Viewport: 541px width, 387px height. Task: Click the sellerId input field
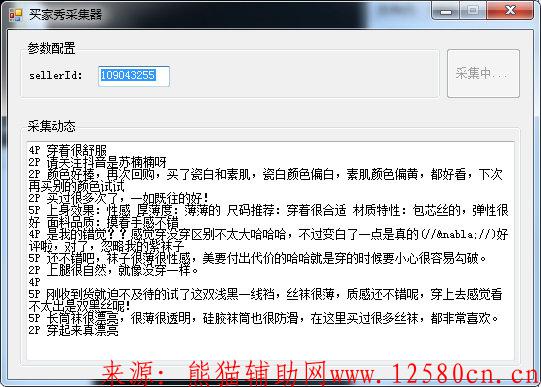point(134,76)
